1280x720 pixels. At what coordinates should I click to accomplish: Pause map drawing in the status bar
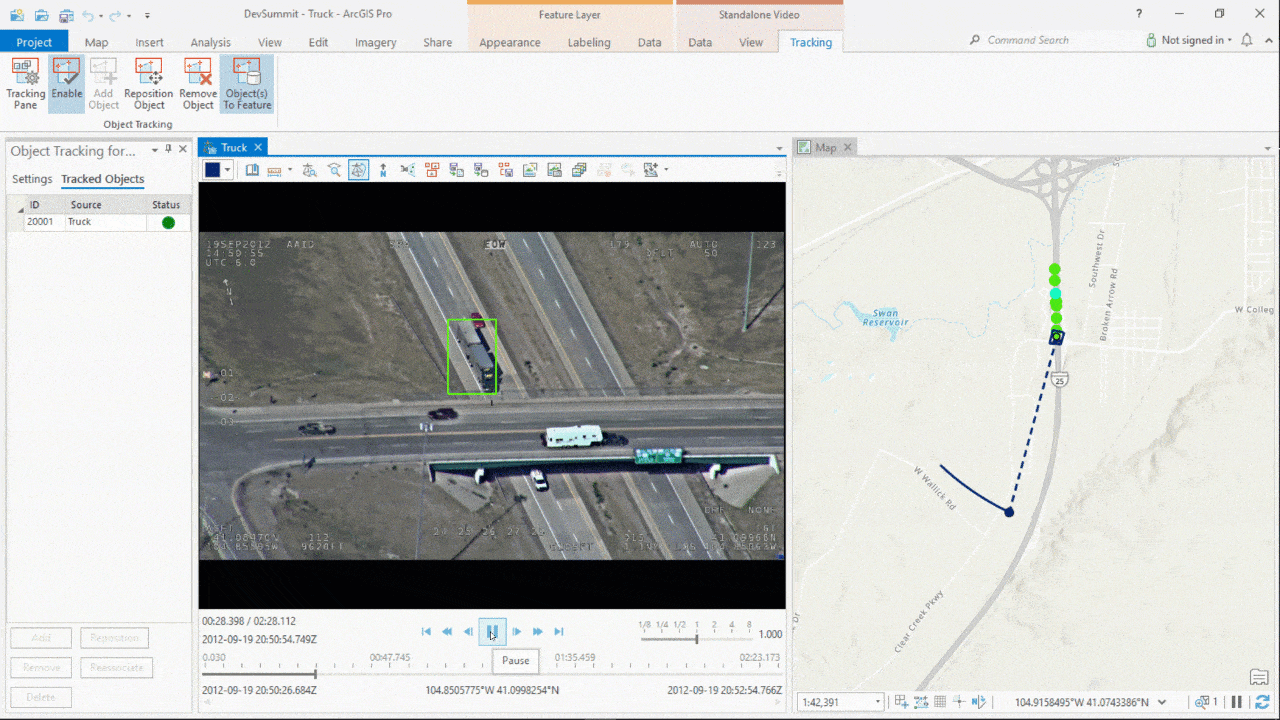[1237, 702]
